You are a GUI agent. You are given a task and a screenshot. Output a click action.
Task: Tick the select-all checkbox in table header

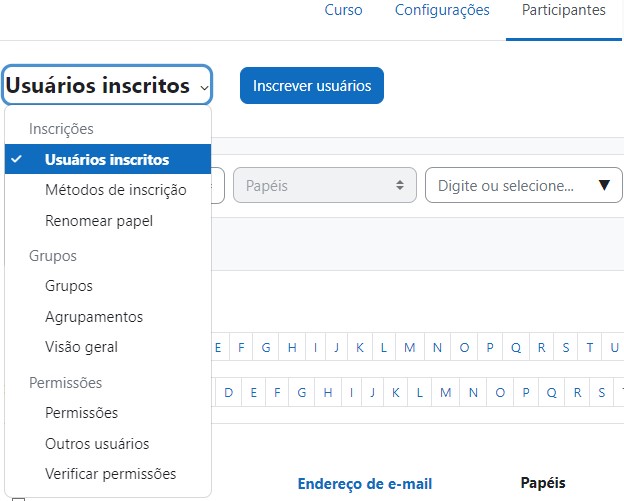click(18, 497)
